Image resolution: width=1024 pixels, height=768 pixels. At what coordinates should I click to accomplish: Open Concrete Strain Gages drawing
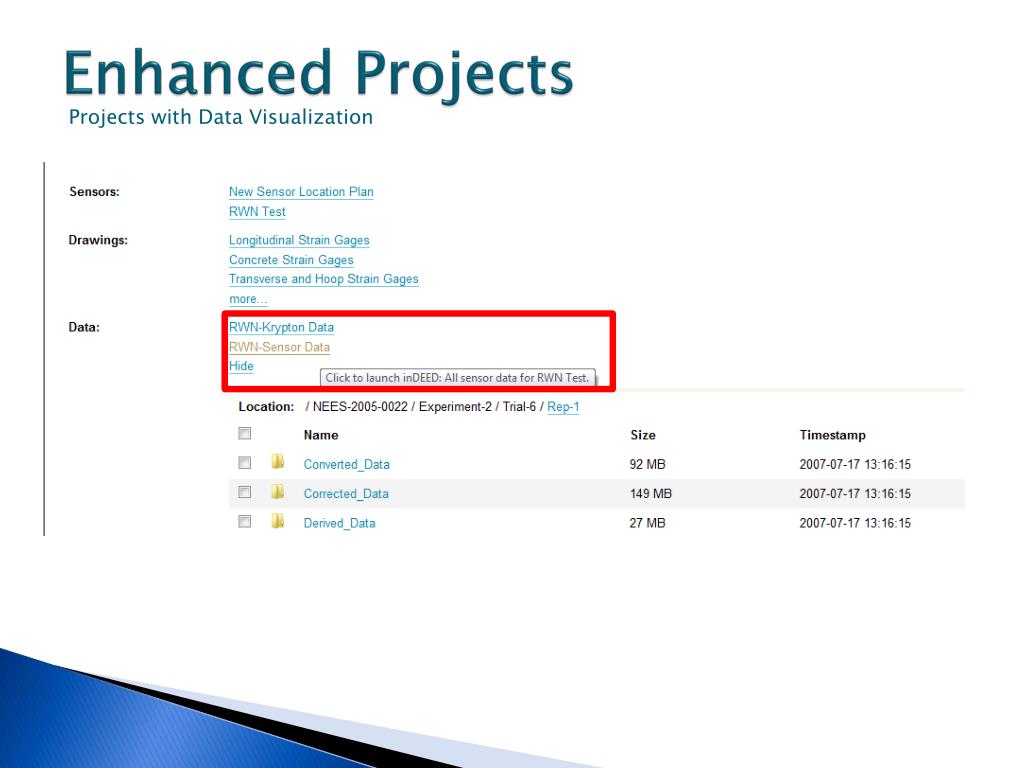[x=291, y=260]
